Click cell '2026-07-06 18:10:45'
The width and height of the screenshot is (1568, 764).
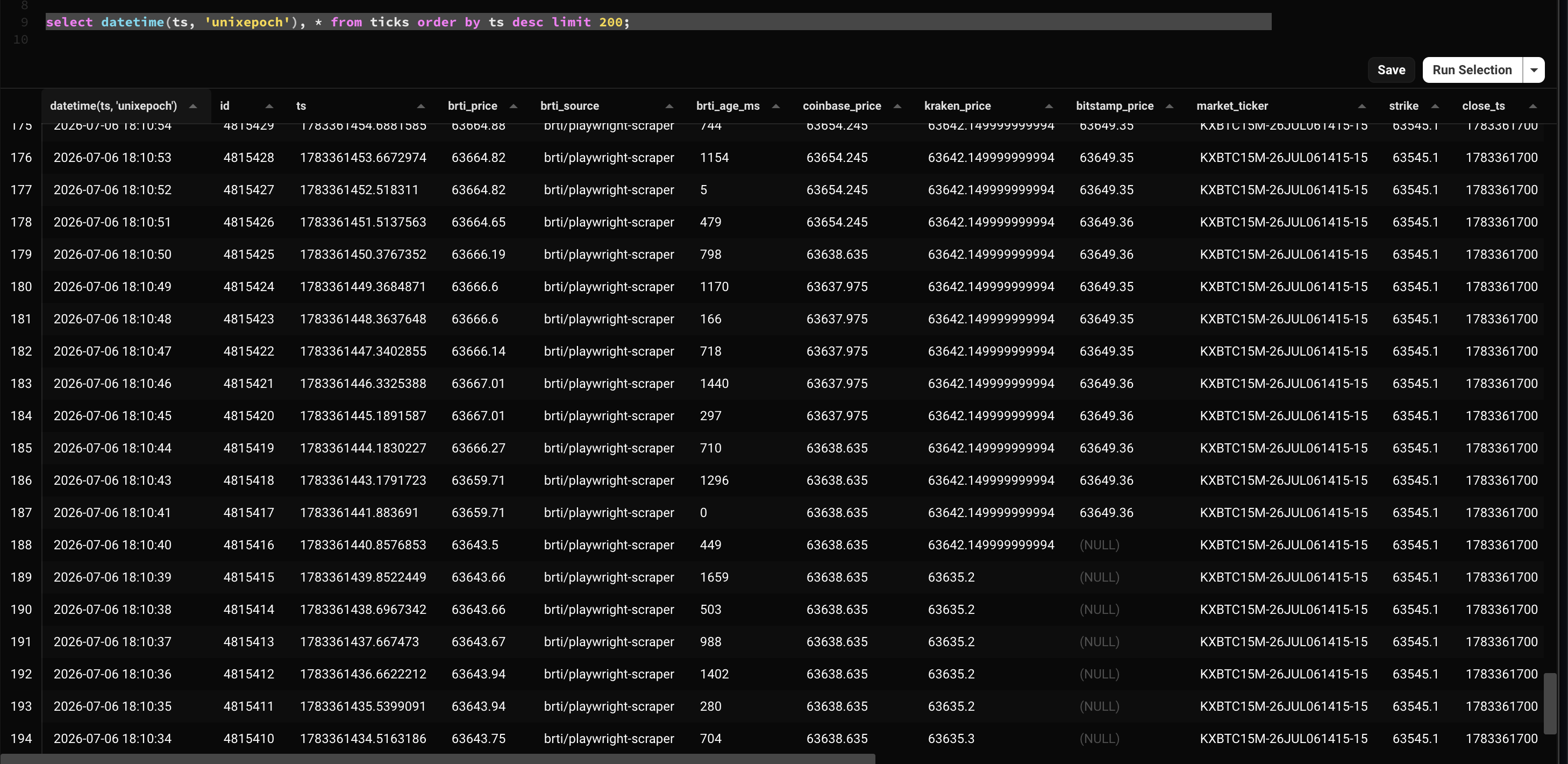click(112, 416)
